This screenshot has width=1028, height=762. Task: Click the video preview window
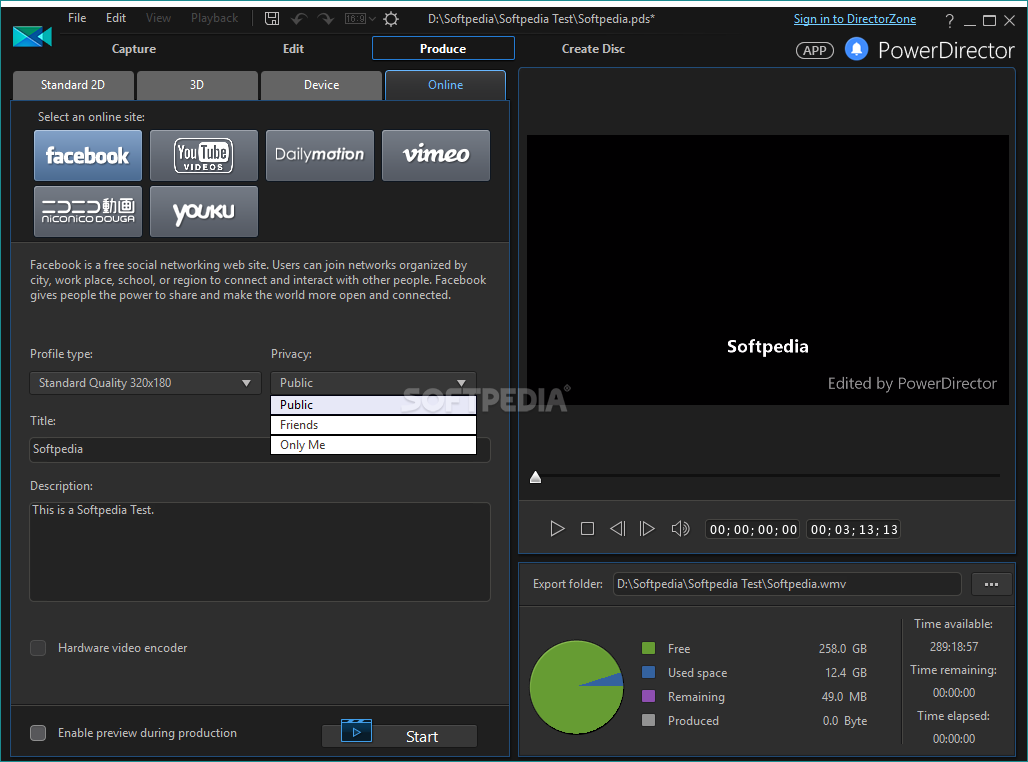[x=768, y=270]
